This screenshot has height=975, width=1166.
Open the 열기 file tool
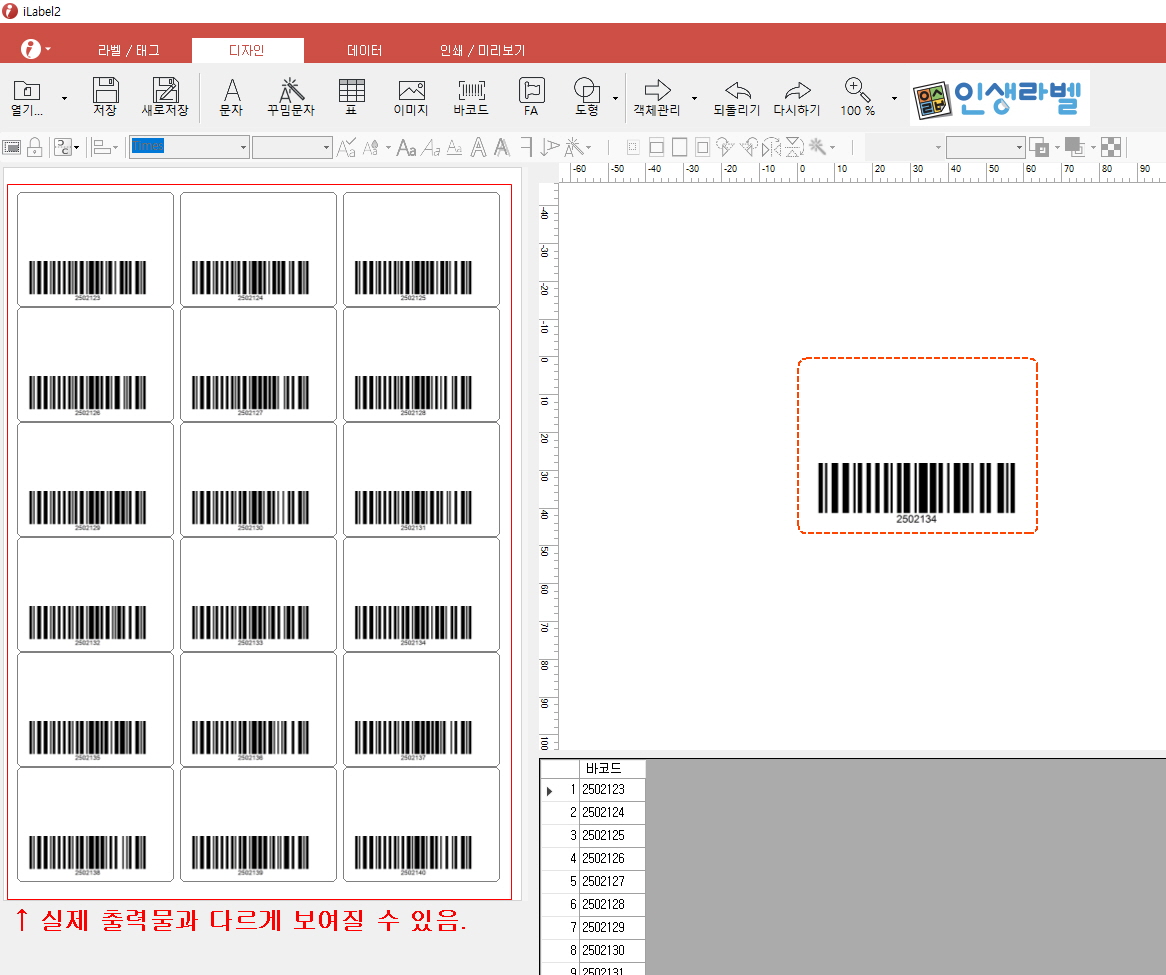pyautogui.click(x=27, y=98)
